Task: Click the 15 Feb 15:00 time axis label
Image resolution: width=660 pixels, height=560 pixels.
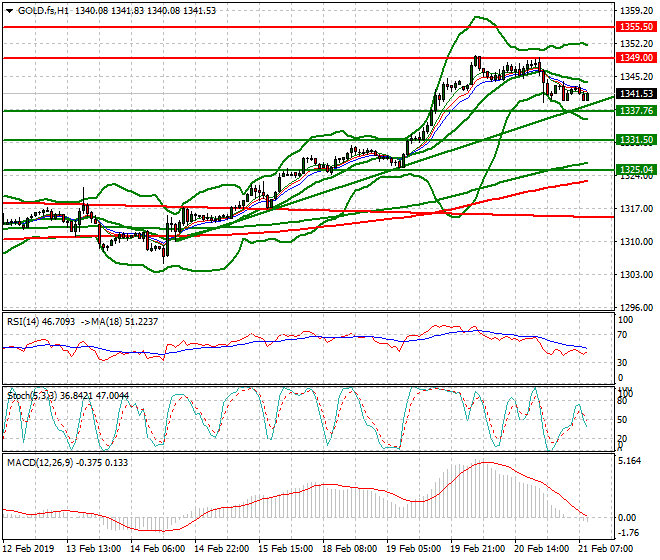Action: click(286, 549)
